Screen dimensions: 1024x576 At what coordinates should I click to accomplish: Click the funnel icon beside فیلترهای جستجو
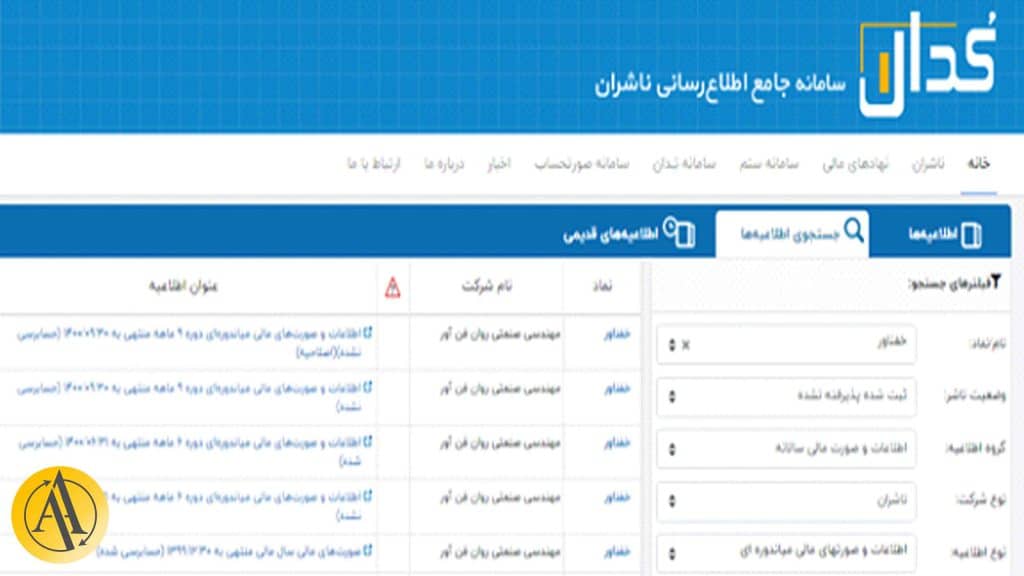coord(995,281)
